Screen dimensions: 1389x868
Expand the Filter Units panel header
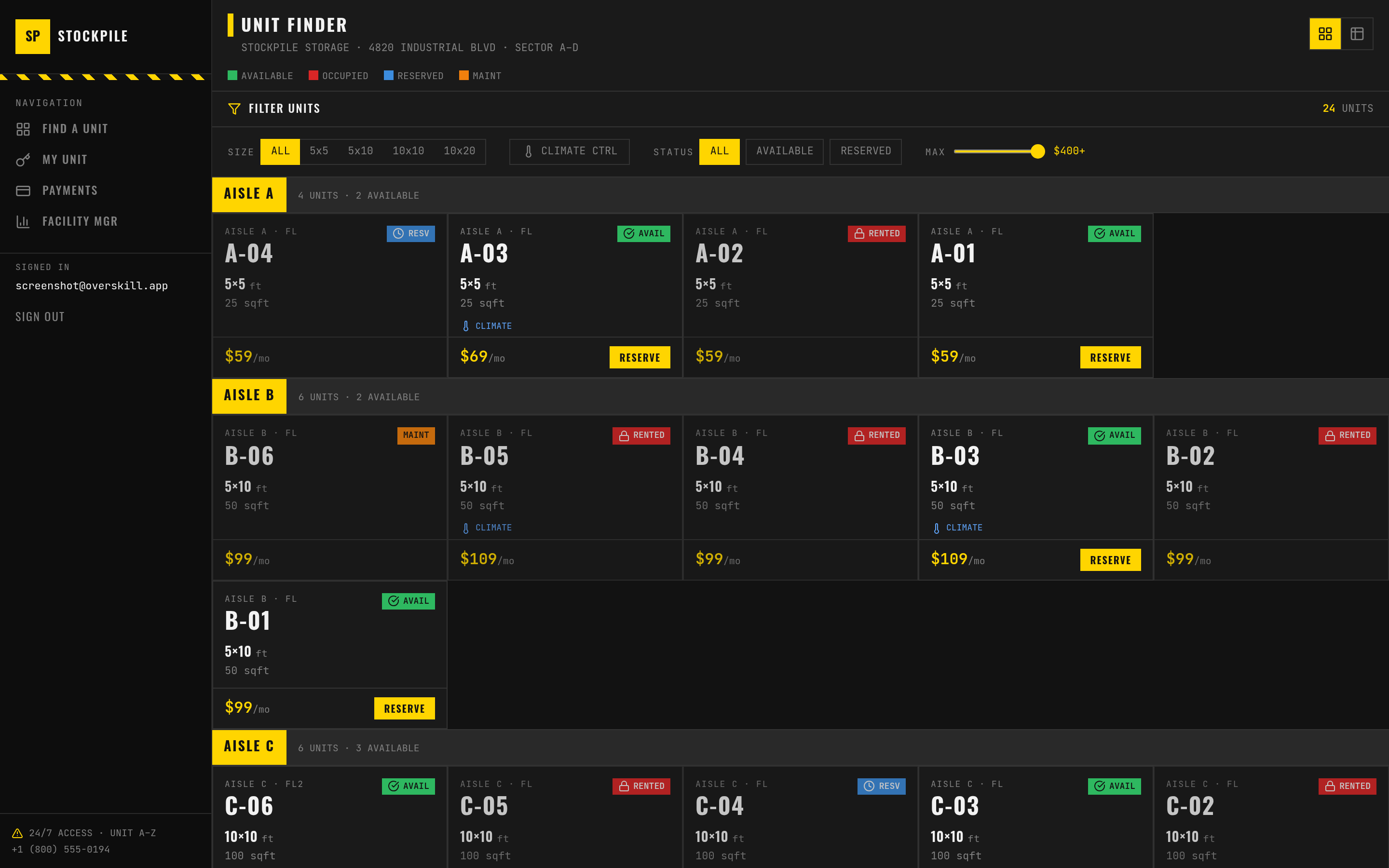click(x=800, y=108)
